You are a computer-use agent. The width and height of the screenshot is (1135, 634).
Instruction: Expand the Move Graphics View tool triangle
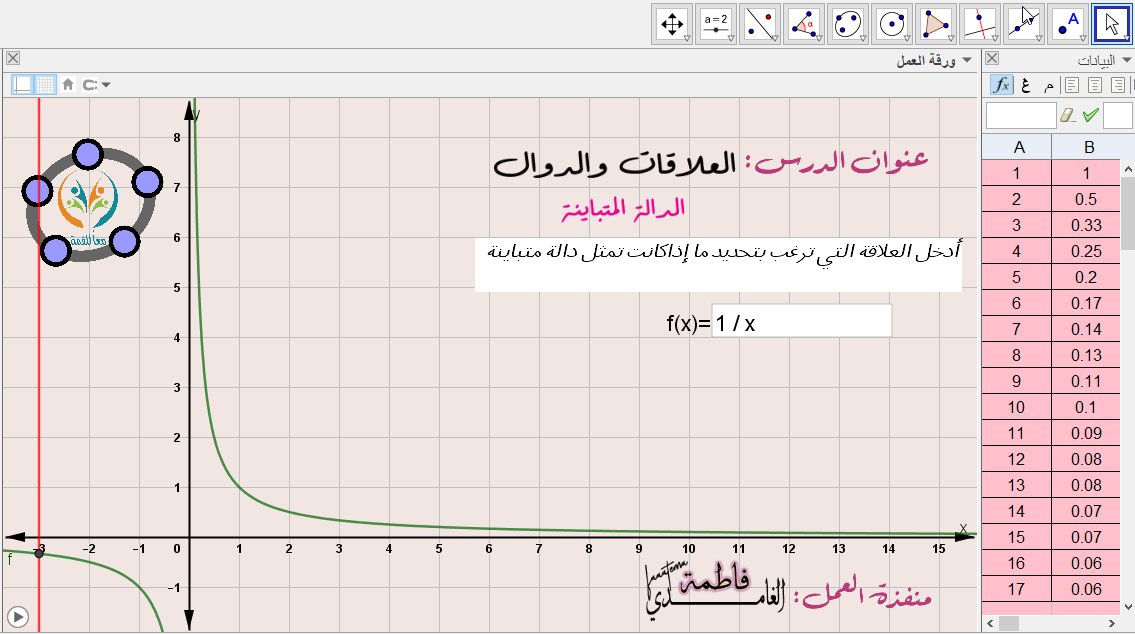pyautogui.click(x=687, y=38)
